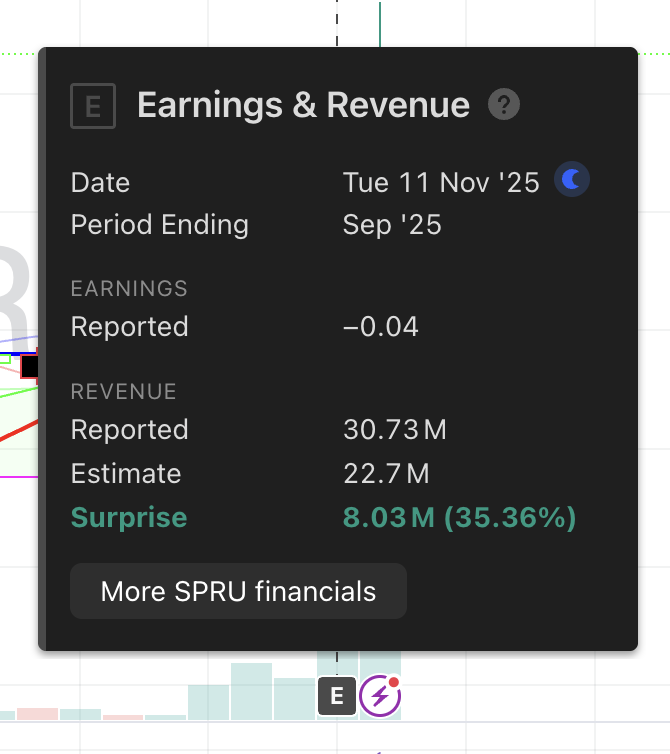This screenshot has height=754, width=670.
Task: Click the revenue estimate 22.7 M
Action: point(386,473)
